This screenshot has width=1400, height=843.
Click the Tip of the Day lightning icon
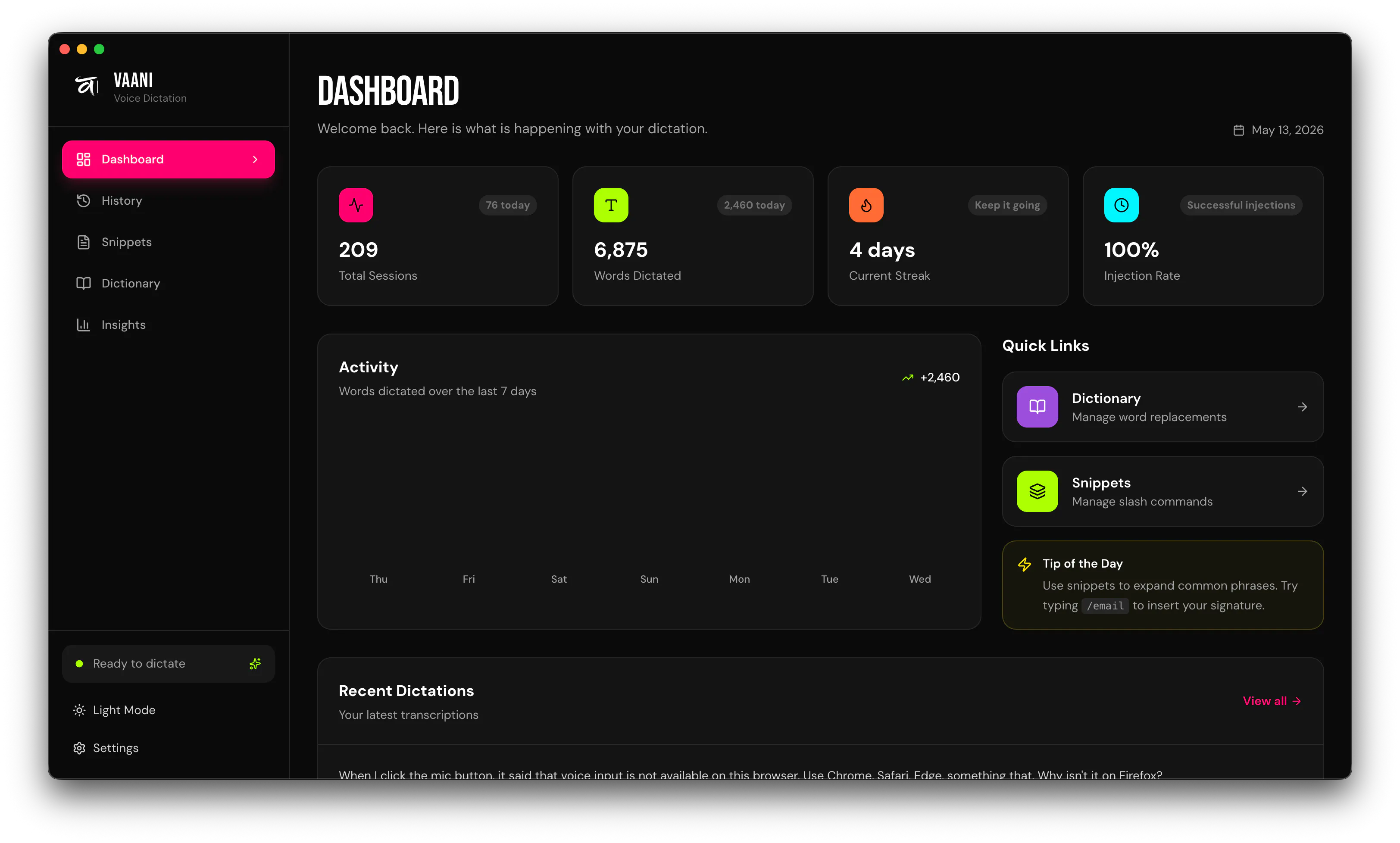pyautogui.click(x=1025, y=564)
